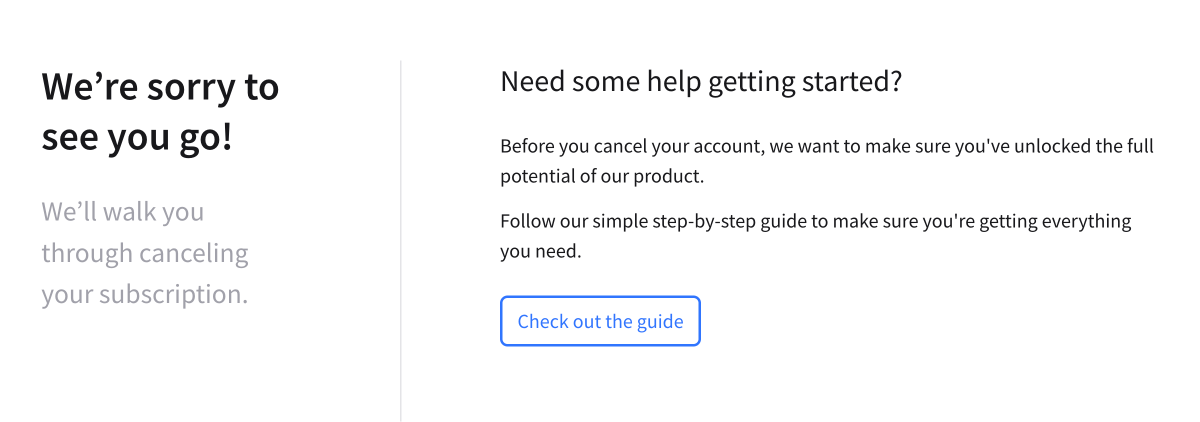
Task: Click the "Need some help getting started?" heading
Action: point(701,82)
